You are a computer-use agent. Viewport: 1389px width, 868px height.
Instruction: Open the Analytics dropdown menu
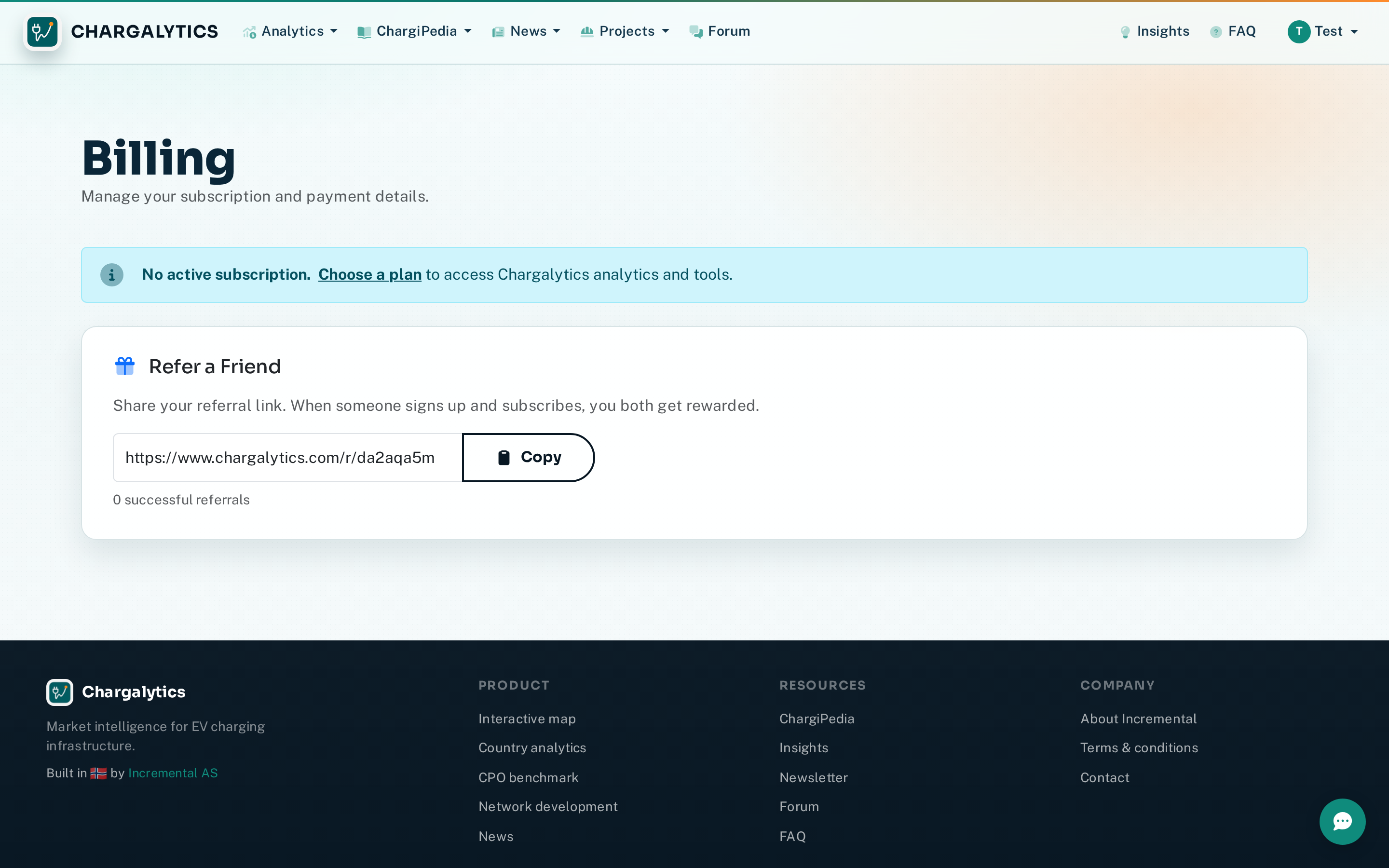[290, 31]
